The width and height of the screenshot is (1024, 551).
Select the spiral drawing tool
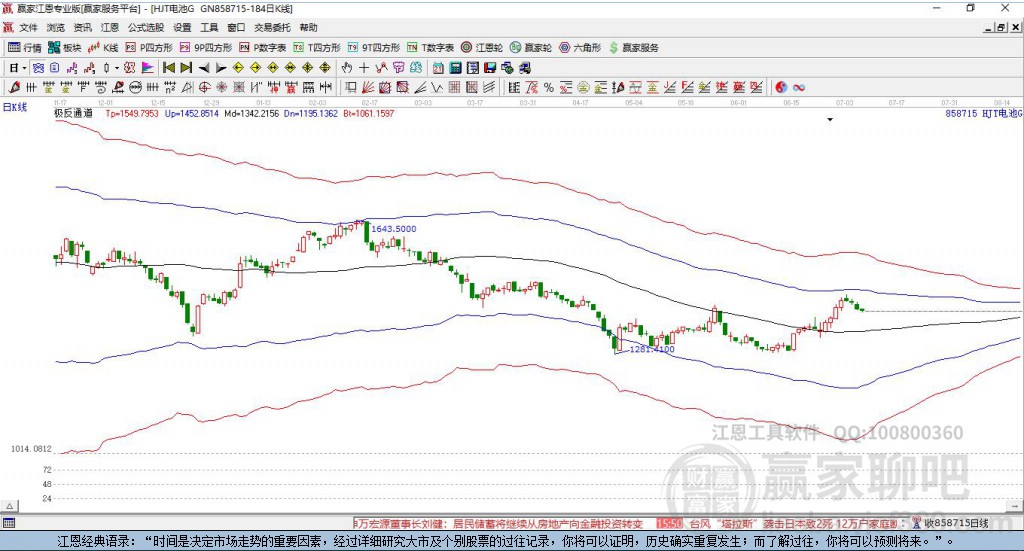[x=101, y=87]
